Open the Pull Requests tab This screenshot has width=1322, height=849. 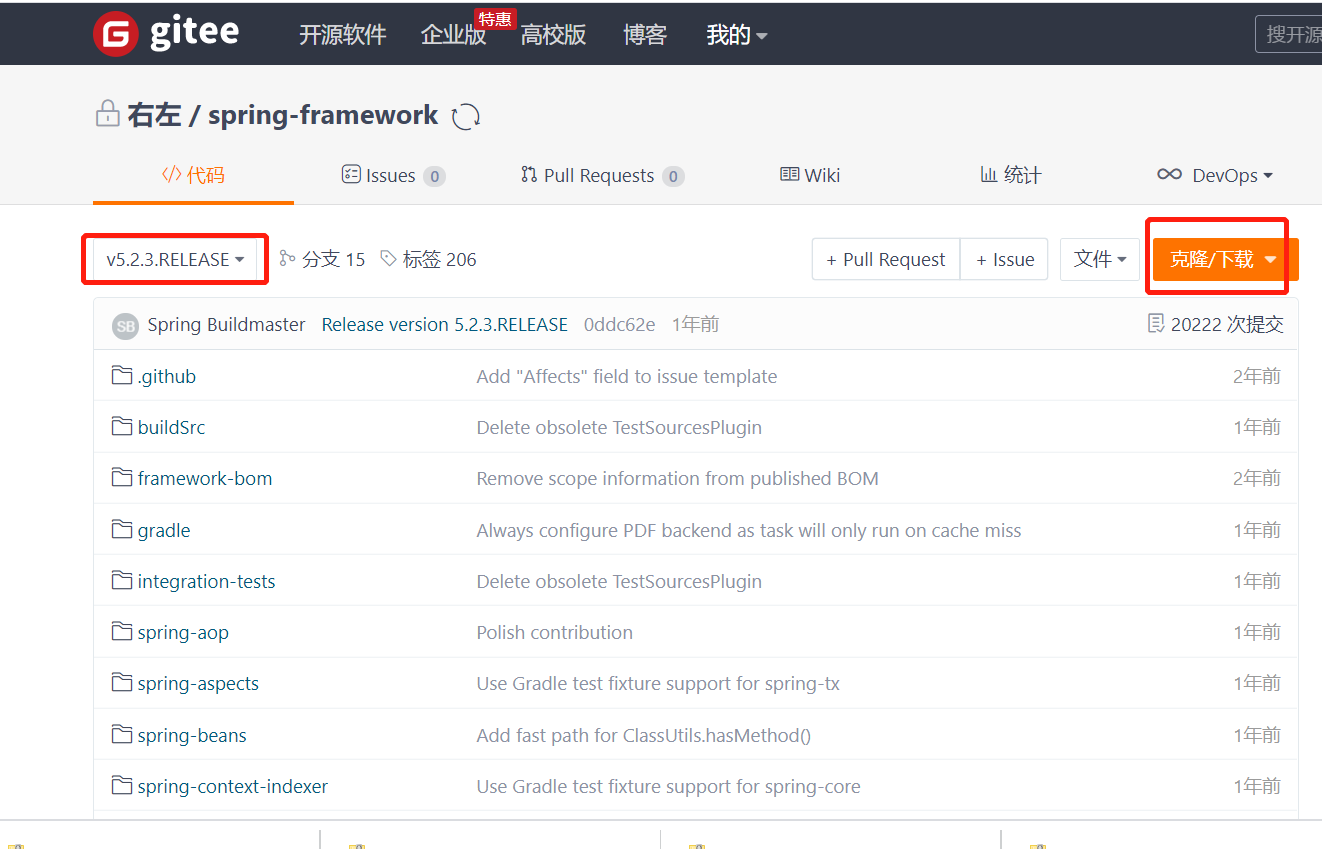point(602,175)
